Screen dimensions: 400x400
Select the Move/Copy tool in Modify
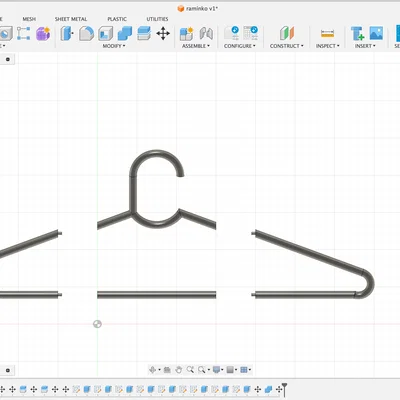tap(163, 34)
